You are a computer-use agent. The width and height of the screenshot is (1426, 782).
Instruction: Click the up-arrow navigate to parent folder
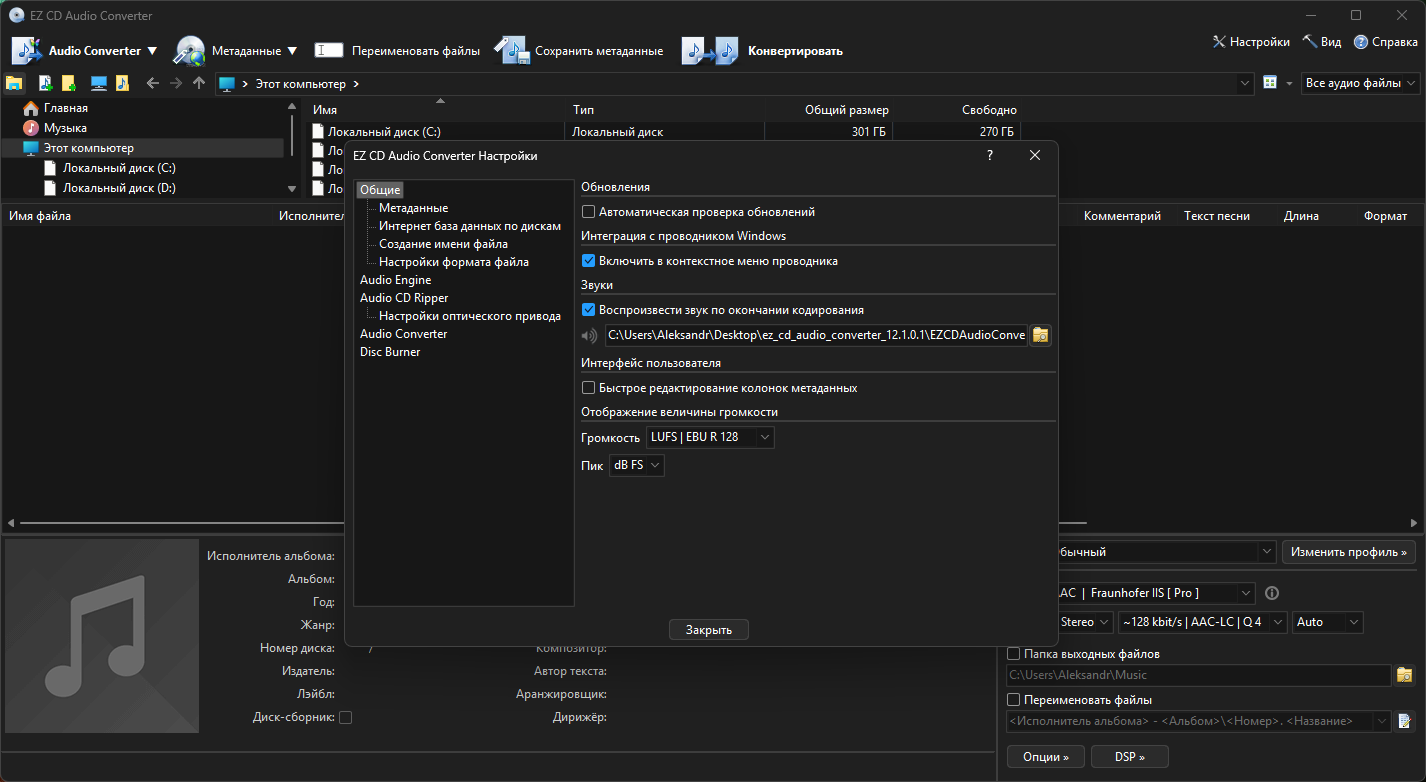pos(199,83)
